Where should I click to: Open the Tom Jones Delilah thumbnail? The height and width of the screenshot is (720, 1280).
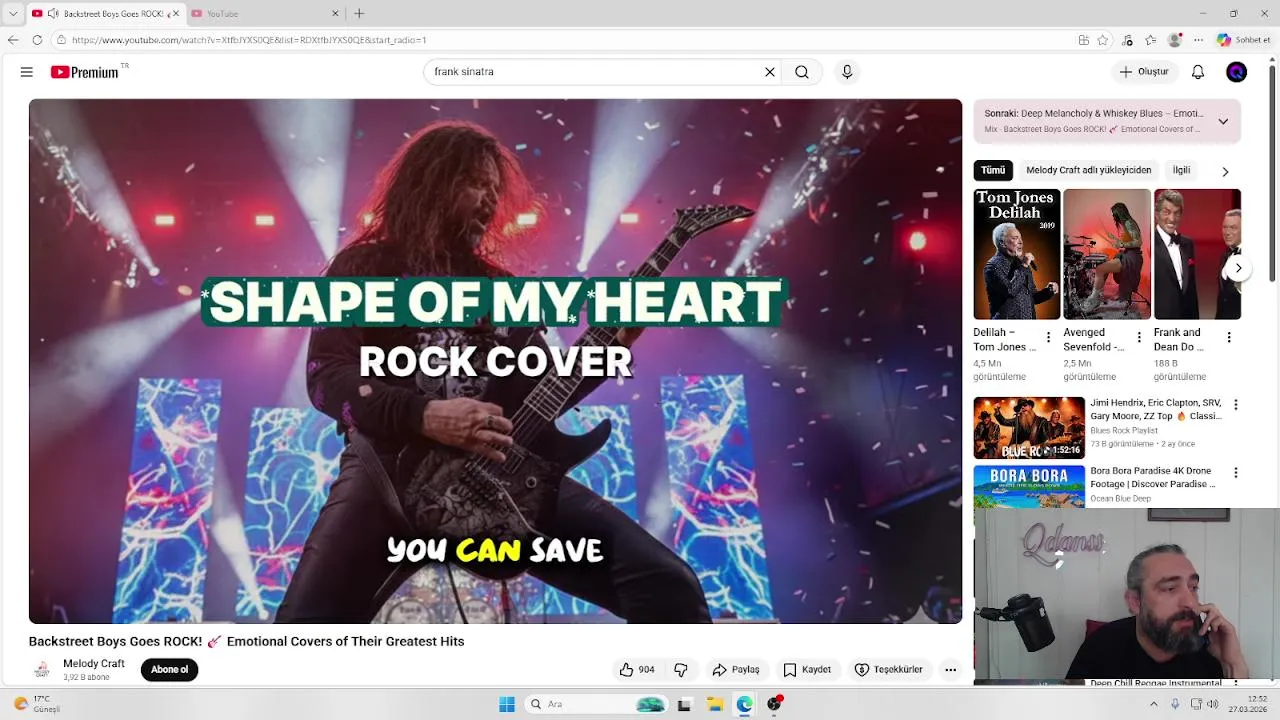point(1016,254)
